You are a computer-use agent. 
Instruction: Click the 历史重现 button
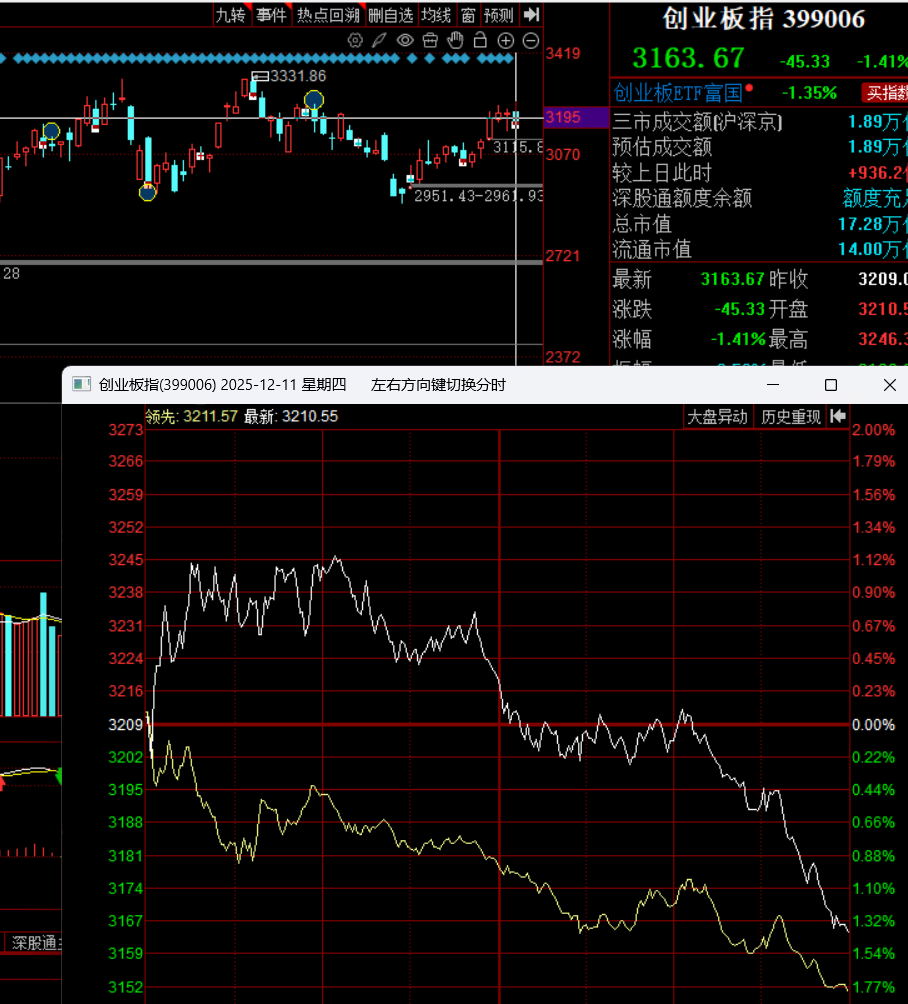point(791,417)
